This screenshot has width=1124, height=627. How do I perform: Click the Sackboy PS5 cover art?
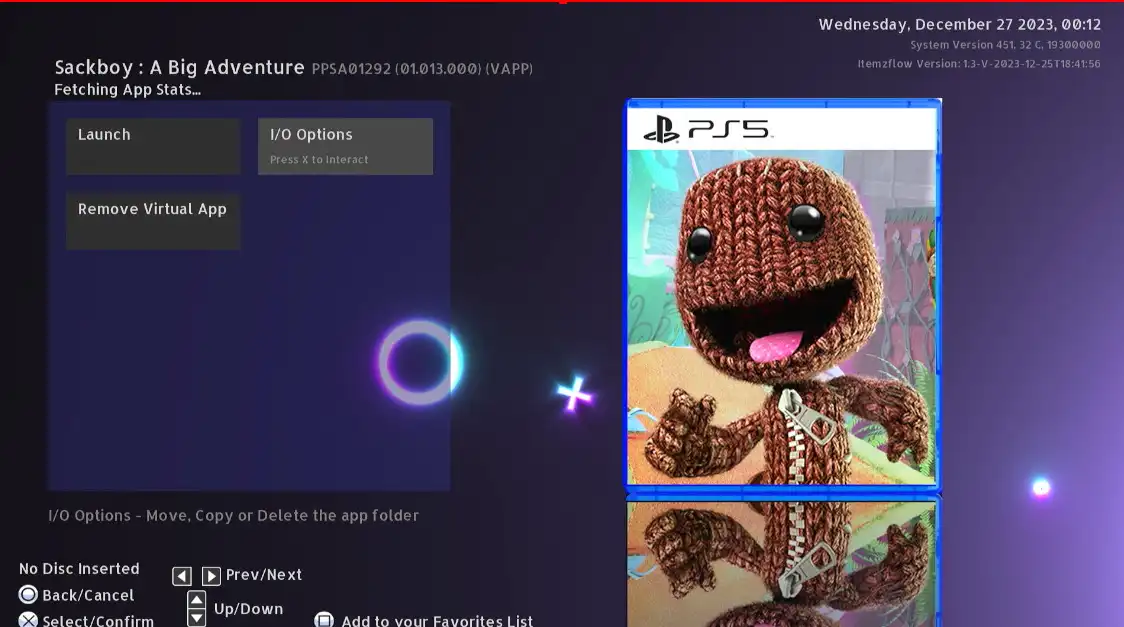[784, 295]
